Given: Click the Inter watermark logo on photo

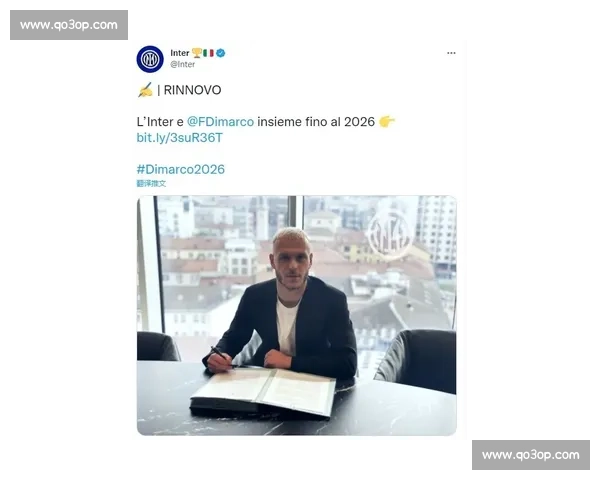Looking at the screenshot, I should (389, 234).
